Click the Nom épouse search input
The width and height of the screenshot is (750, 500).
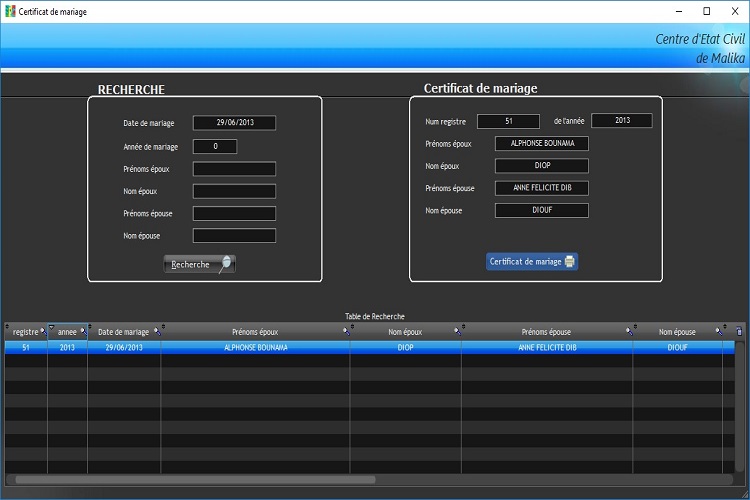(x=233, y=236)
